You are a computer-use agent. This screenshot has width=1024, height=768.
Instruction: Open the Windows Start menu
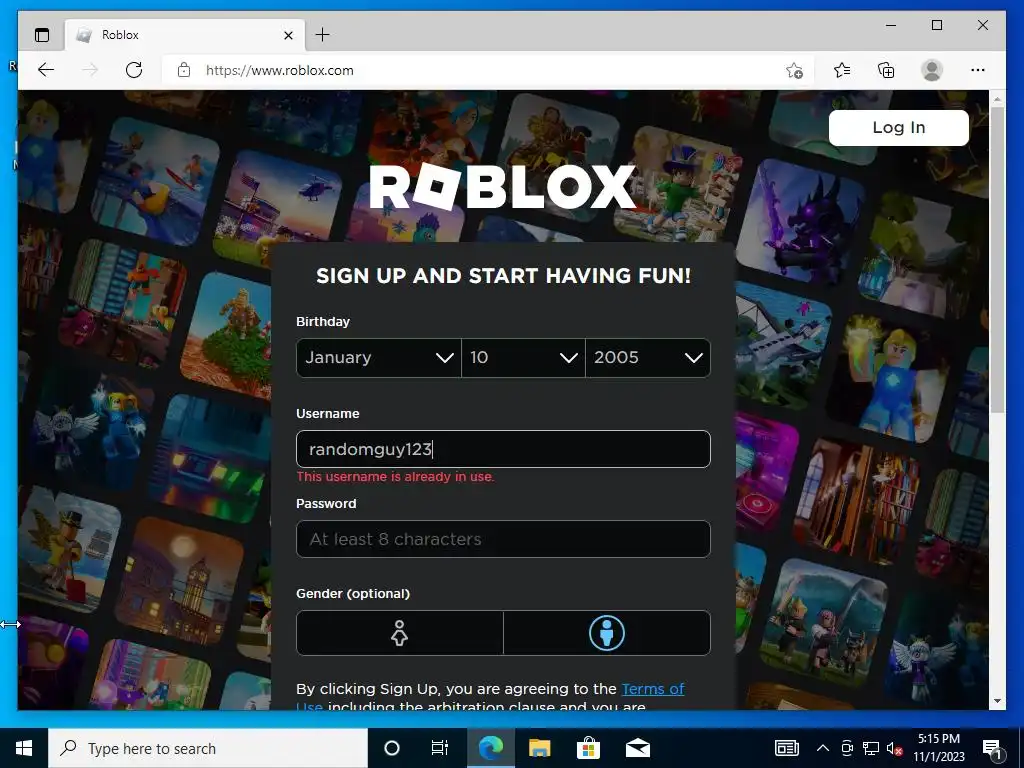coord(24,748)
